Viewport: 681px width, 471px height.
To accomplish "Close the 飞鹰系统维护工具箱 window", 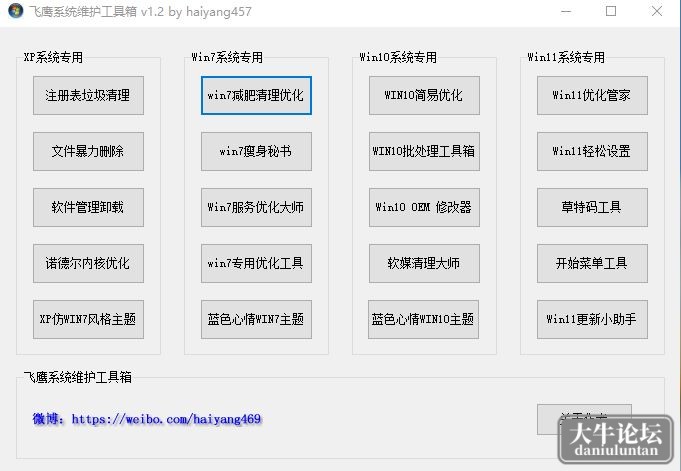I will click(x=657, y=11).
